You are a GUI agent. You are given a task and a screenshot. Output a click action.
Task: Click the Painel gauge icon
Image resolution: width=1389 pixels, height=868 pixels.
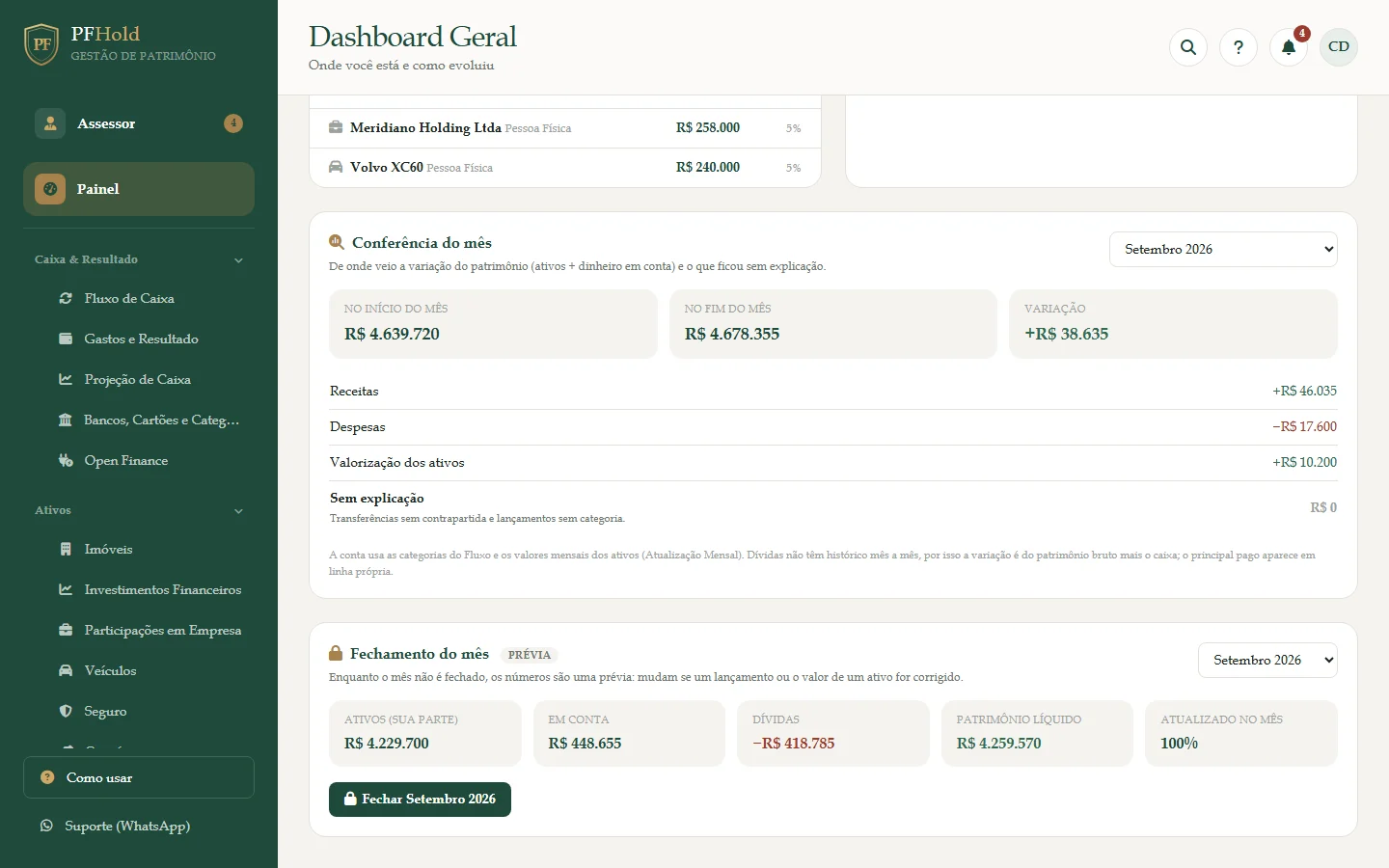click(50, 189)
